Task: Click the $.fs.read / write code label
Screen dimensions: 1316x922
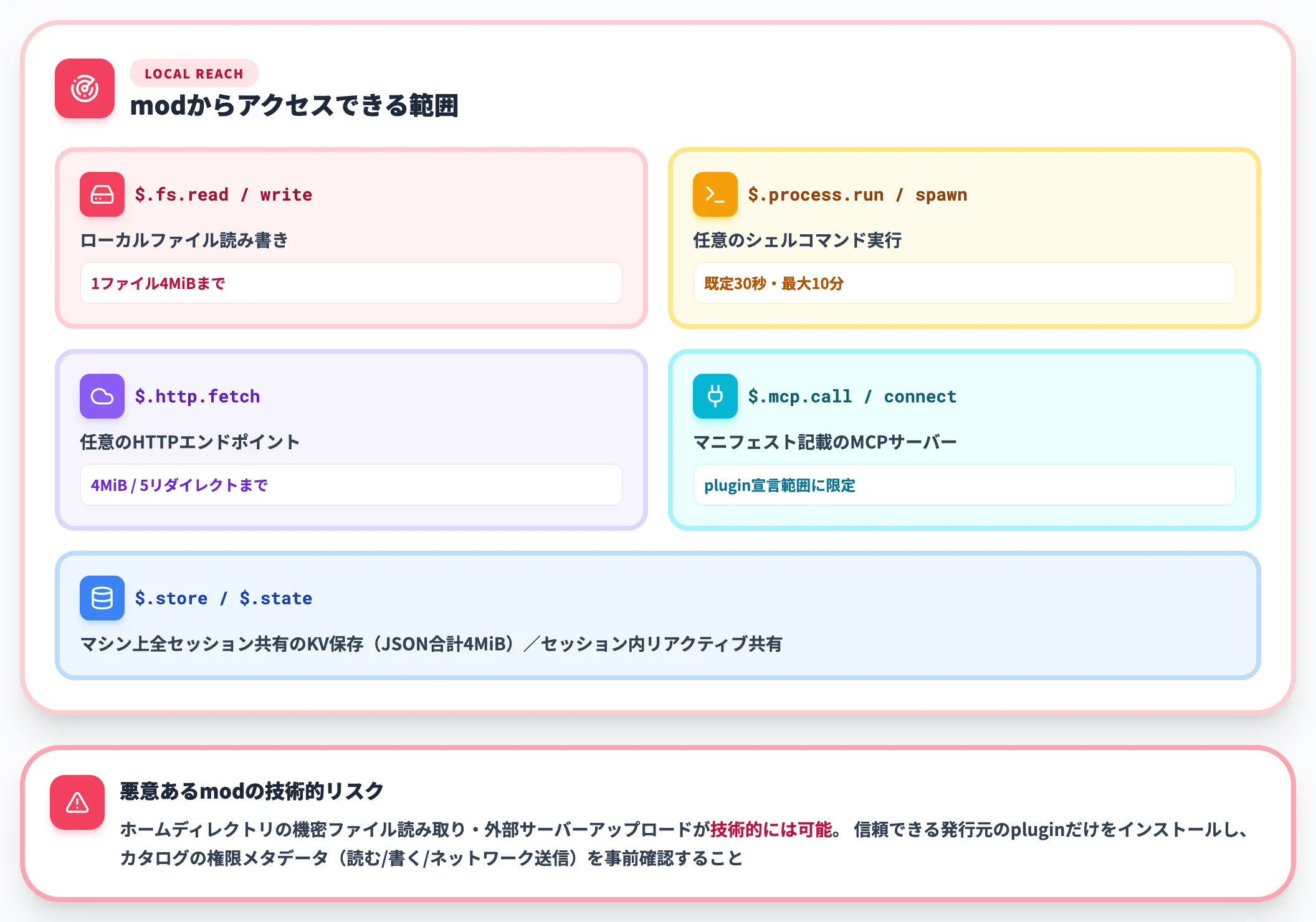Action: (x=224, y=194)
